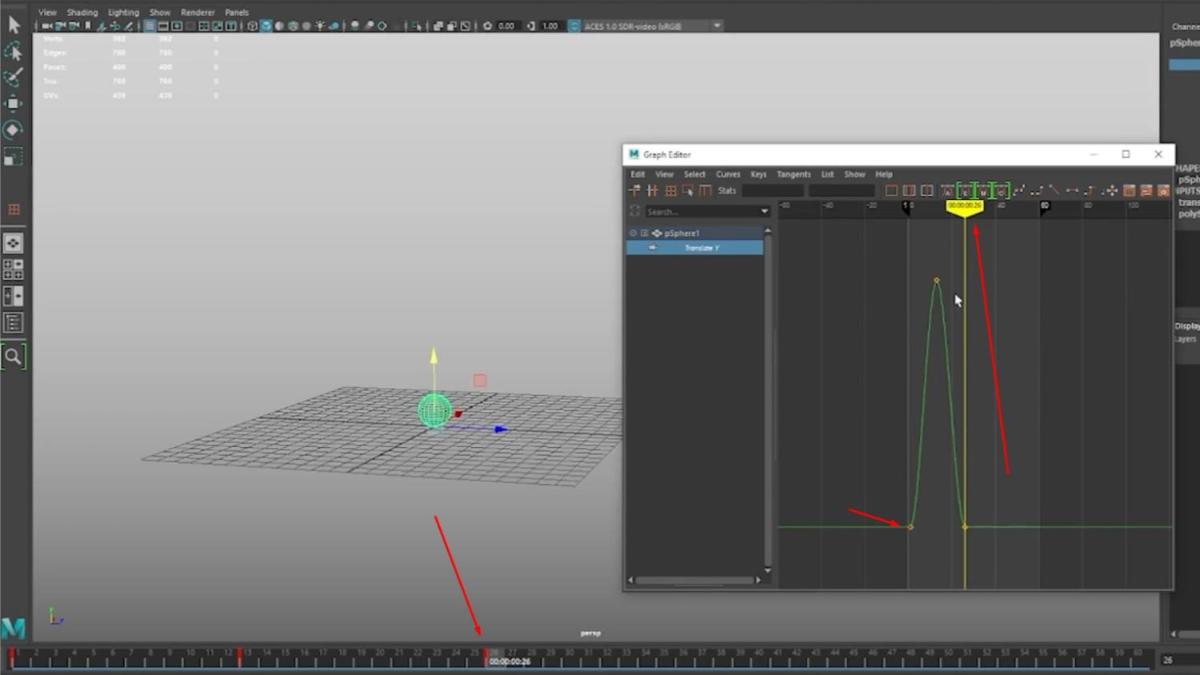Click the yellow current time marker in Graph Editor
The height and width of the screenshot is (675, 1200).
tap(965, 206)
